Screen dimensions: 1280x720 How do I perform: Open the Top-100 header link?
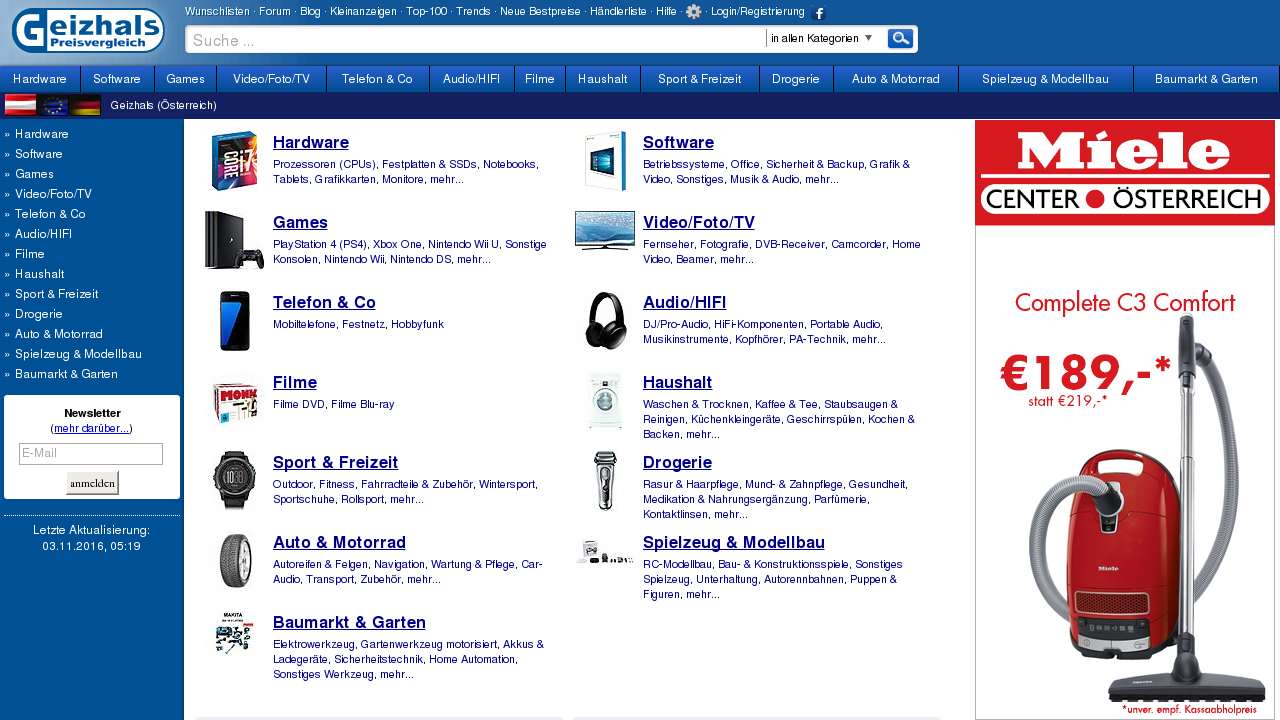coord(426,11)
